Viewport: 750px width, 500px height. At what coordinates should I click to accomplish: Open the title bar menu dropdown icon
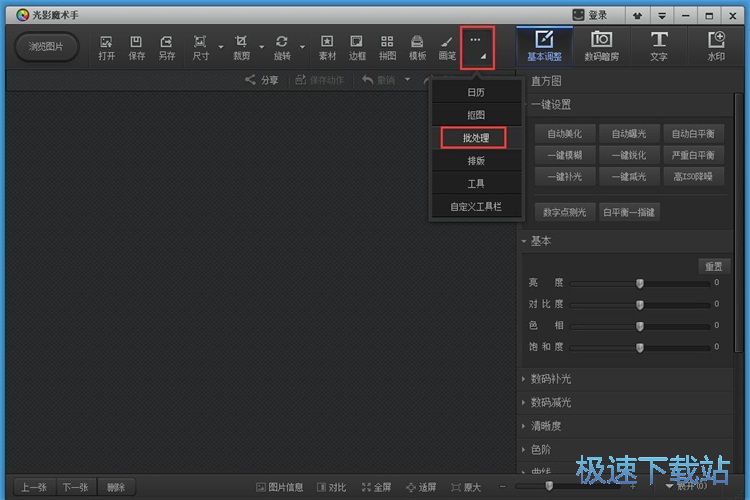[662, 16]
